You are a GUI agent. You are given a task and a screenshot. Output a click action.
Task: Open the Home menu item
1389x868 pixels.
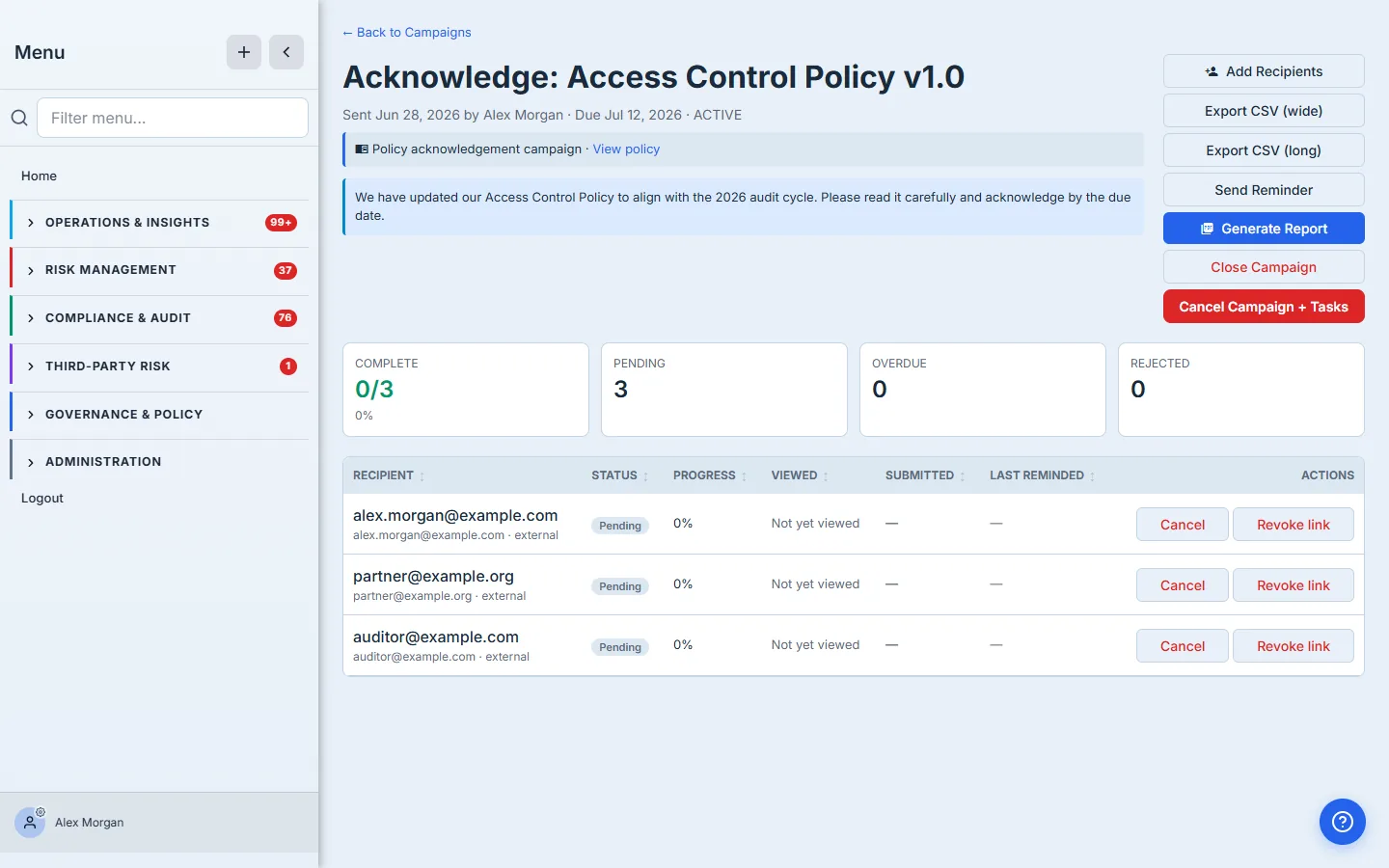point(40,176)
